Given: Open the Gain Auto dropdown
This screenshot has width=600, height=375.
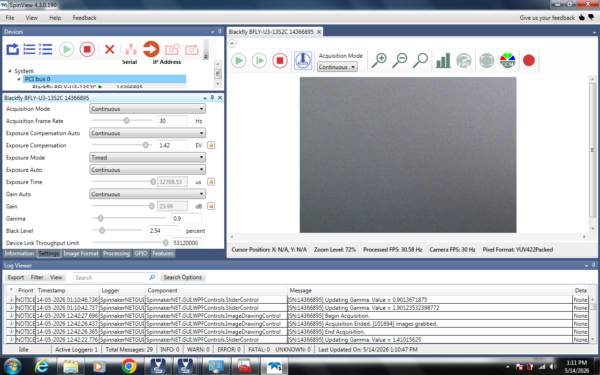Looking at the screenshot, I should point(147,194).
